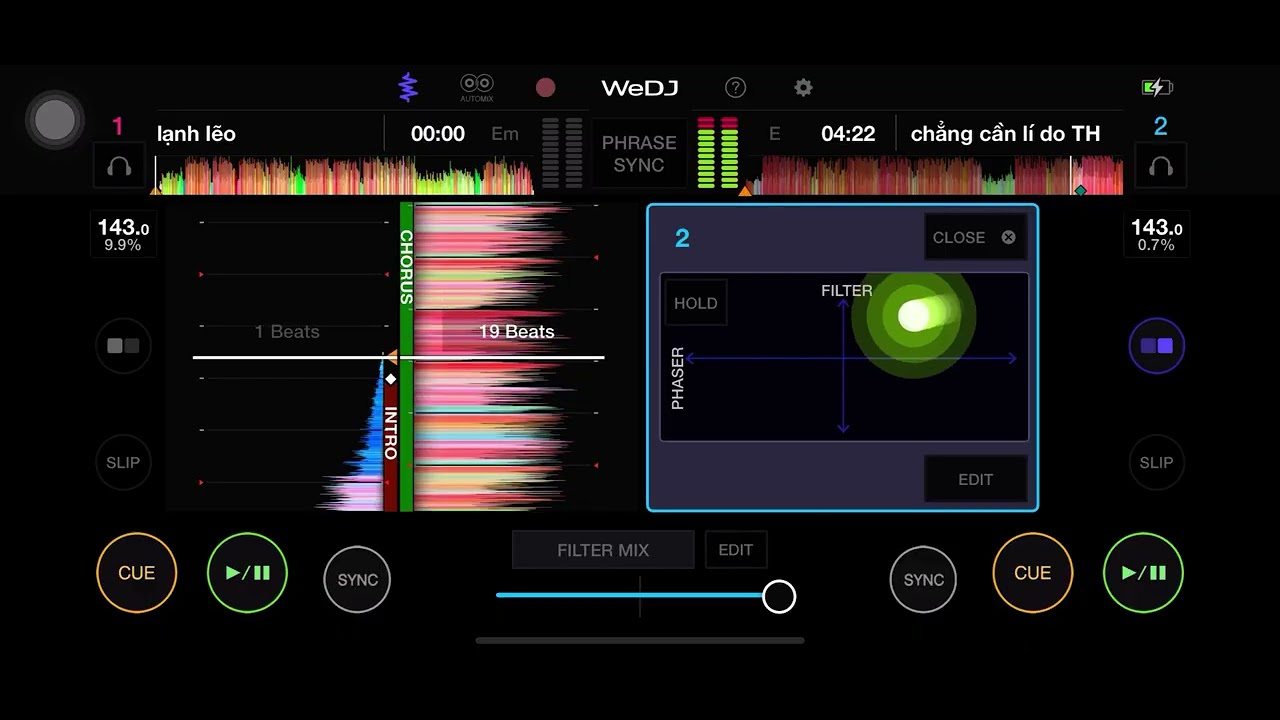Edit the FX pad effects
Image resolution: width=1280 pixels, height=720 pixels.
point(975,480)
